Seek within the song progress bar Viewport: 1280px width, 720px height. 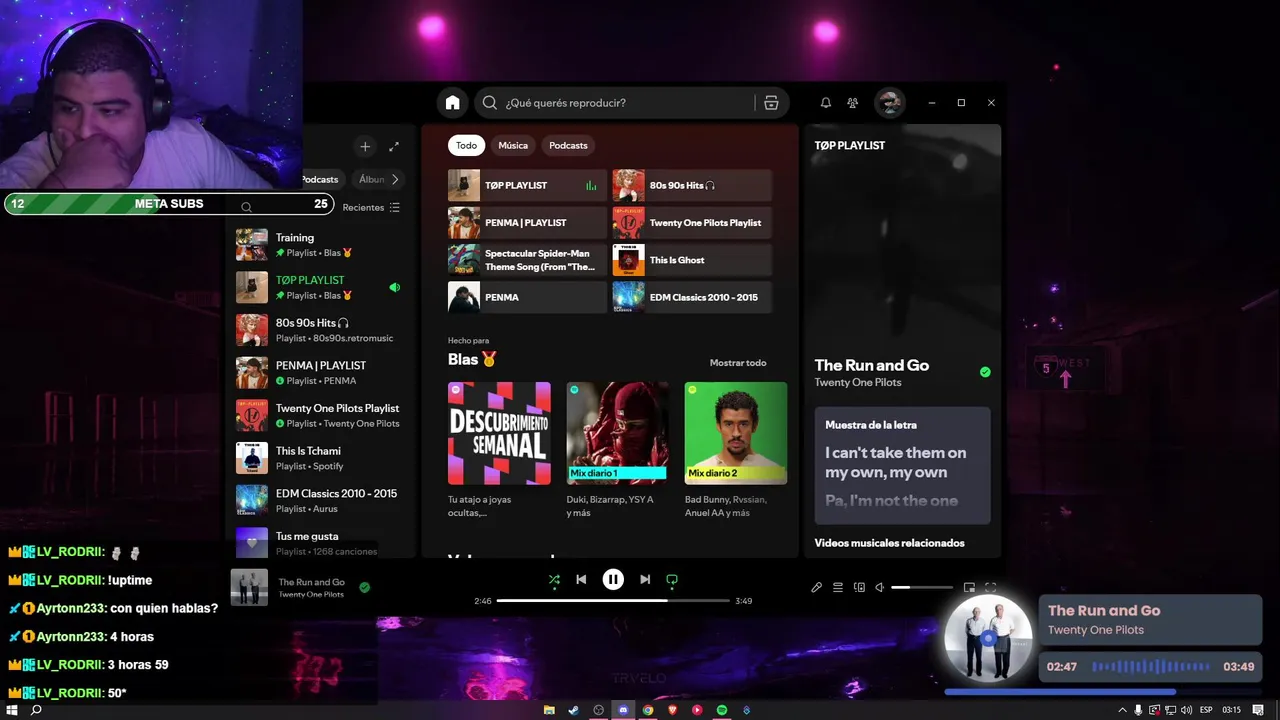(x=613, y=601)
